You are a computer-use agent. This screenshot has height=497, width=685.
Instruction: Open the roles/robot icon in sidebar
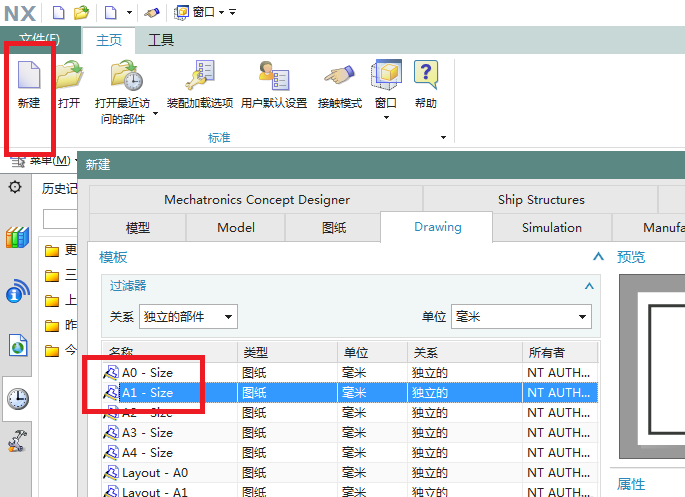coord(17,441)
